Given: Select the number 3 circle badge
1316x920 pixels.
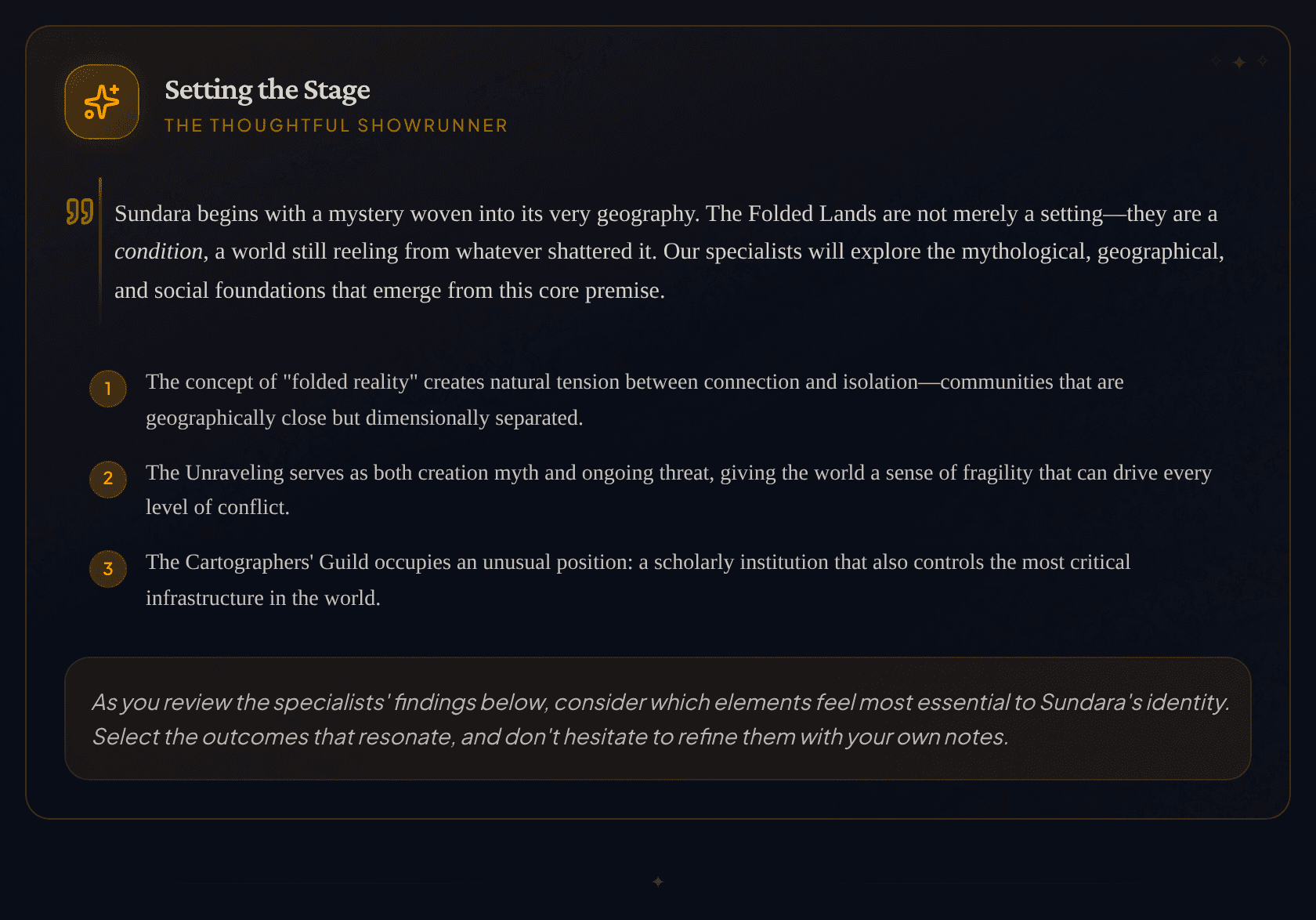Looking at the screenshot, I should [x=108, y=569].
